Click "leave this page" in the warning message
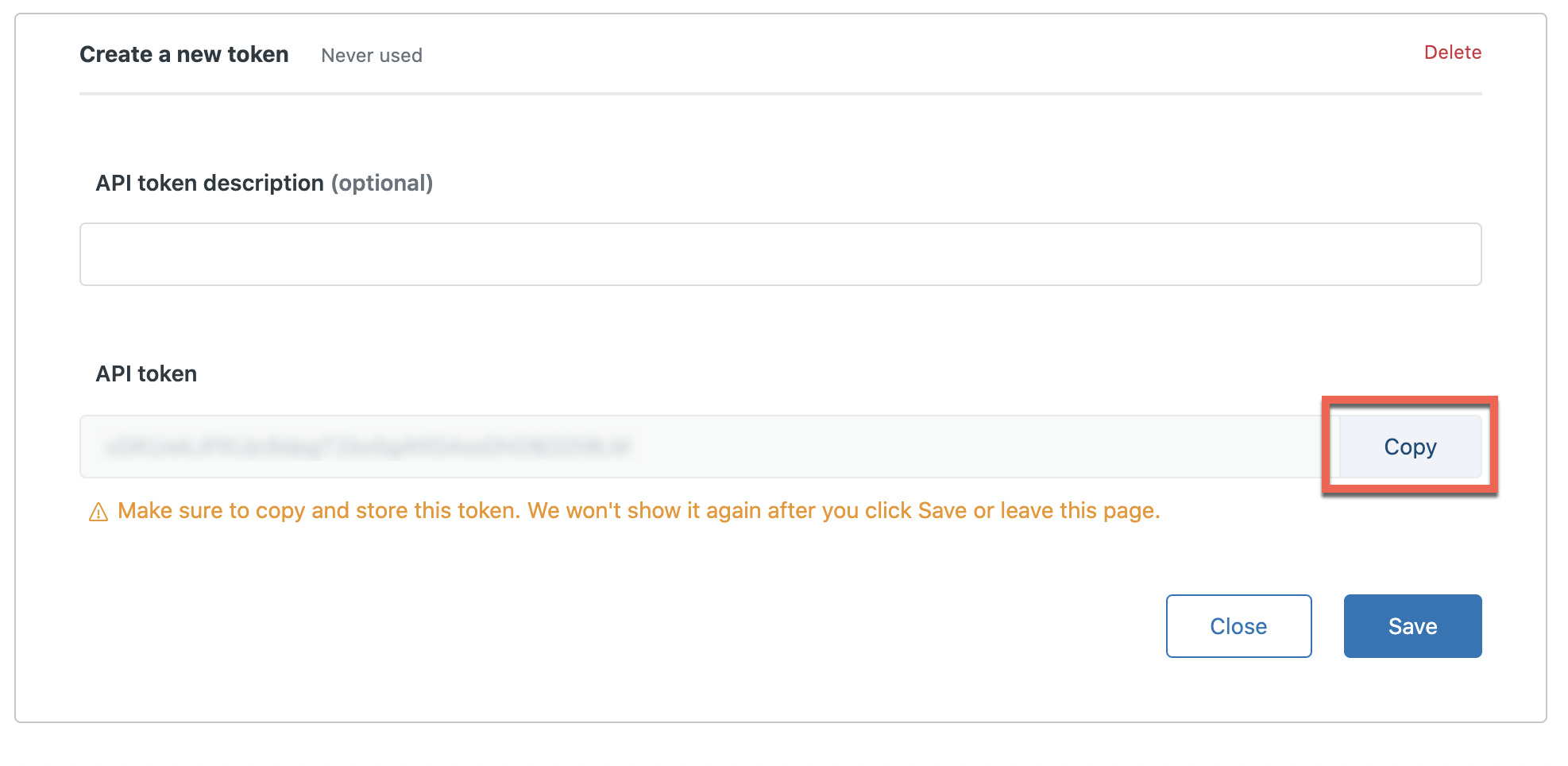The image size is (1568, 766). click(1079, 511)
